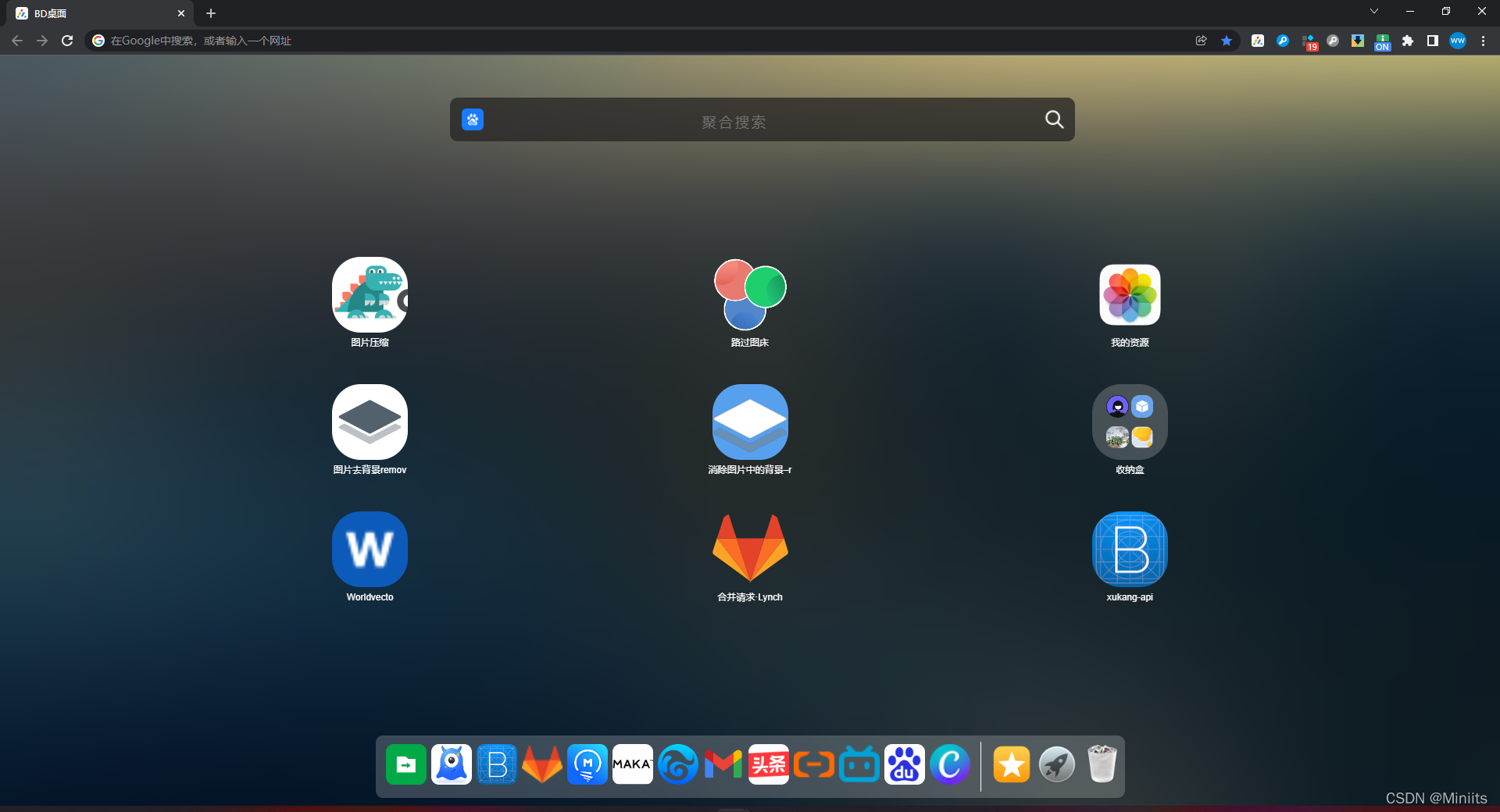Viewport: 1500px width, 812px height.
Task: Toggle the bookmark star
Action: pyautogui.click(x=1227, y=41)
